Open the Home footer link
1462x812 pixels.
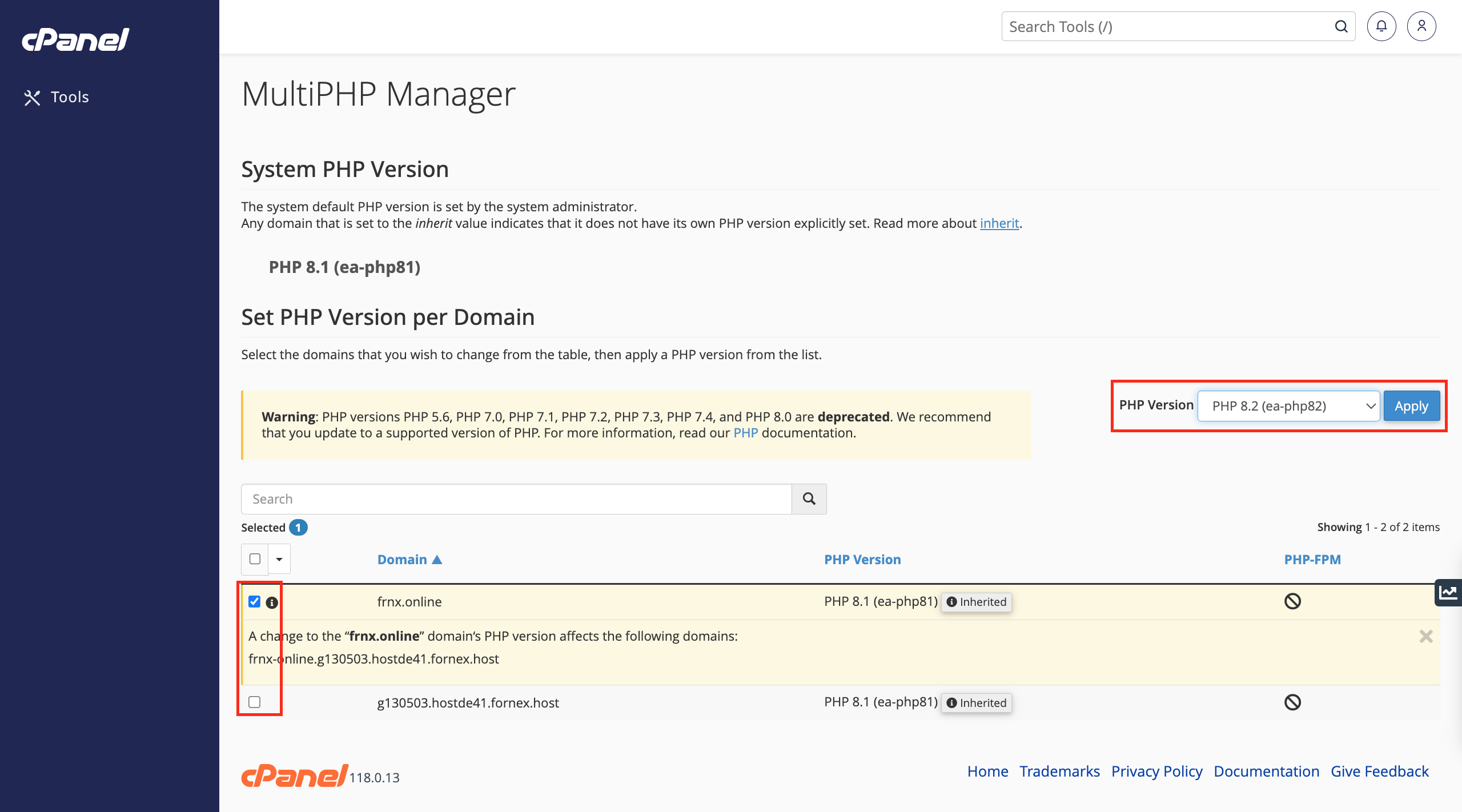[x=987, y=771]
